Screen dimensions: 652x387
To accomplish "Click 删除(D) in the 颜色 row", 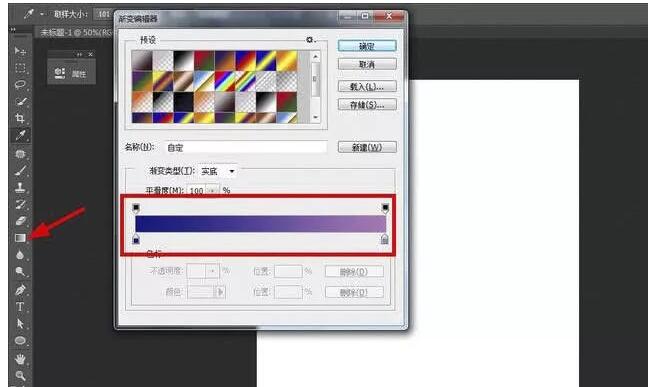I will [x=354, y=292].
